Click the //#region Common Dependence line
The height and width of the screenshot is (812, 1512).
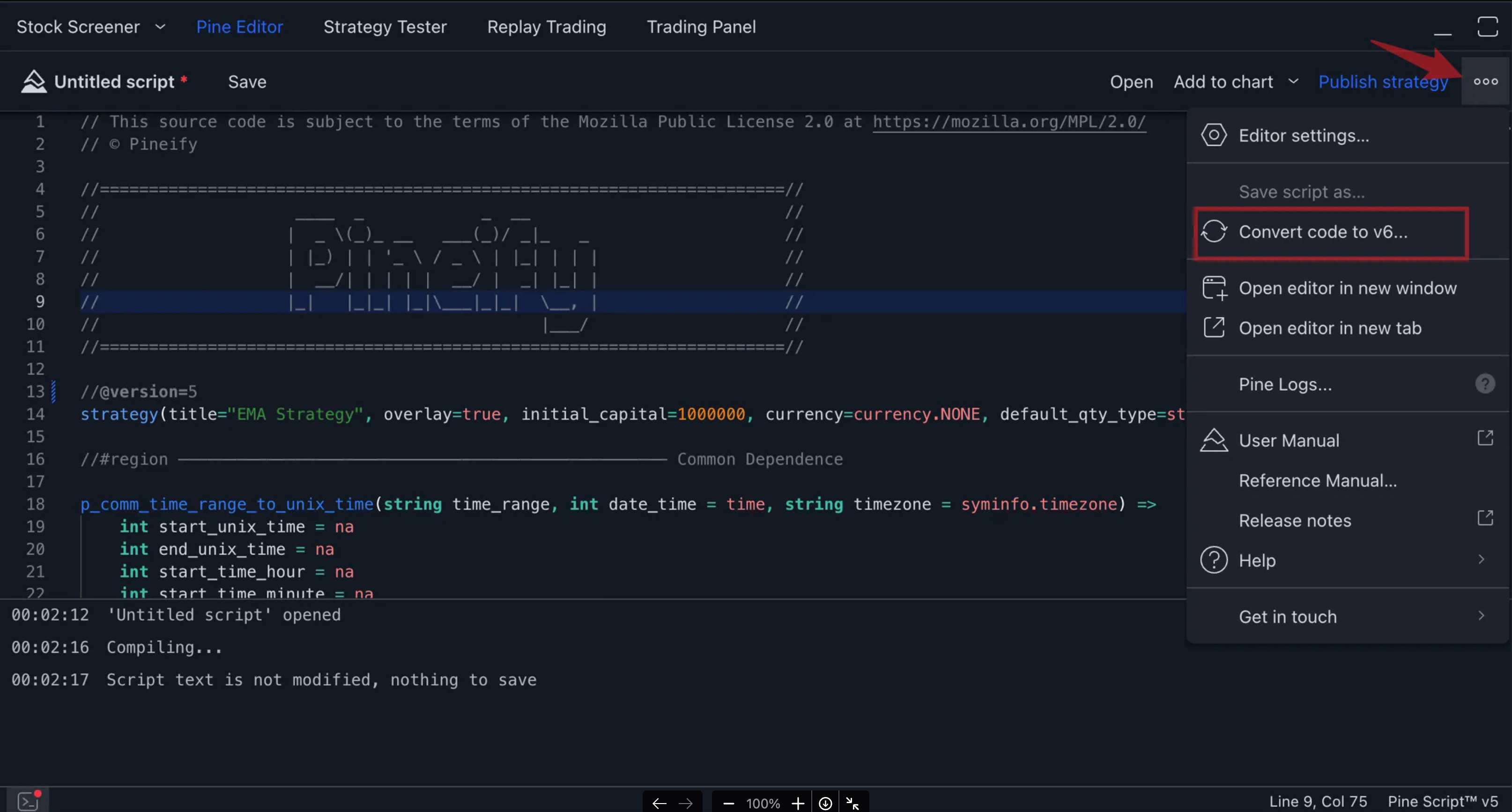point(461,459)
